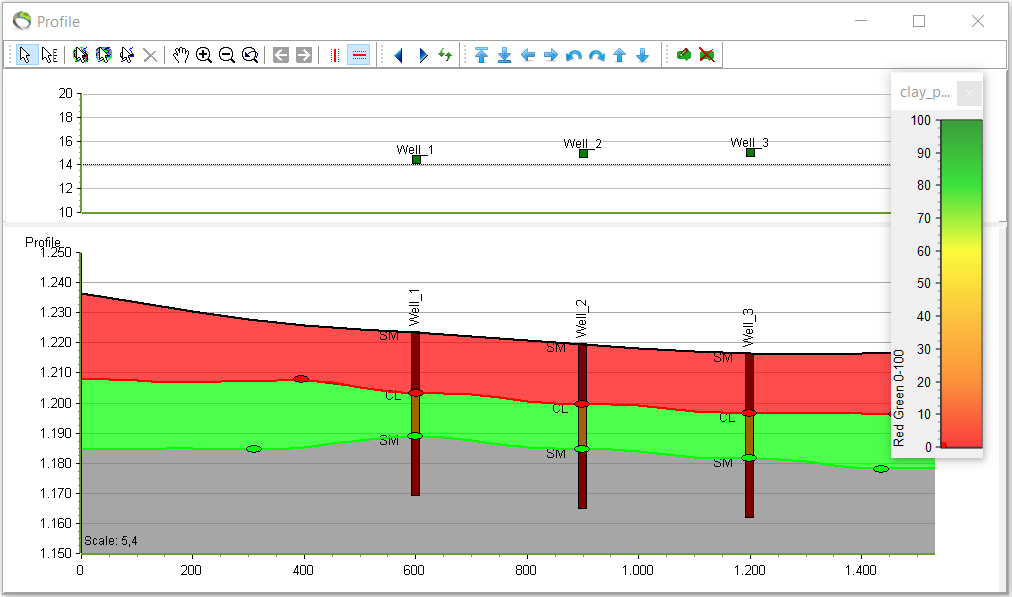Click the Profile window app icon

(22, 21)
